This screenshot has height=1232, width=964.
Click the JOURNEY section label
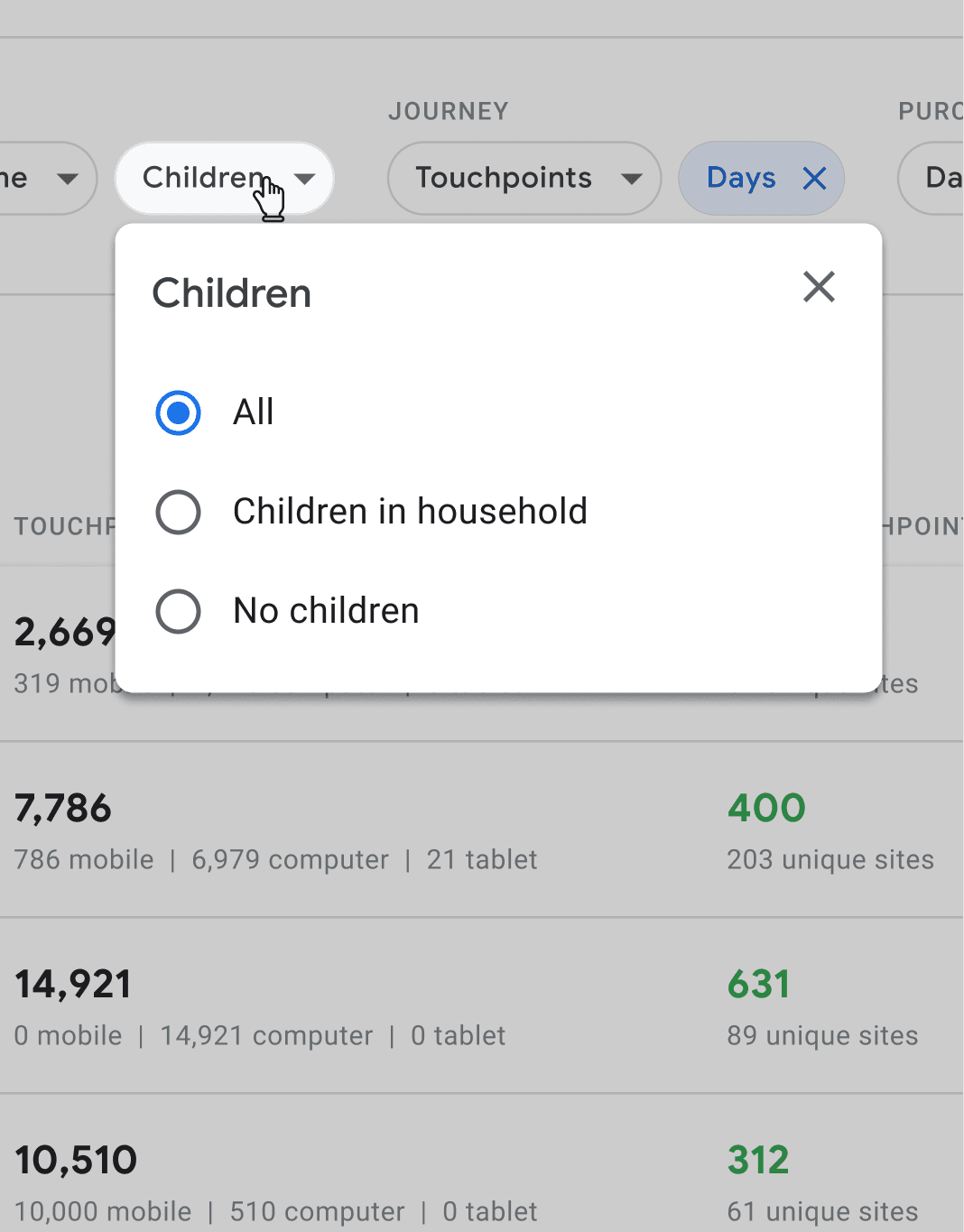(x=449, y=111)
